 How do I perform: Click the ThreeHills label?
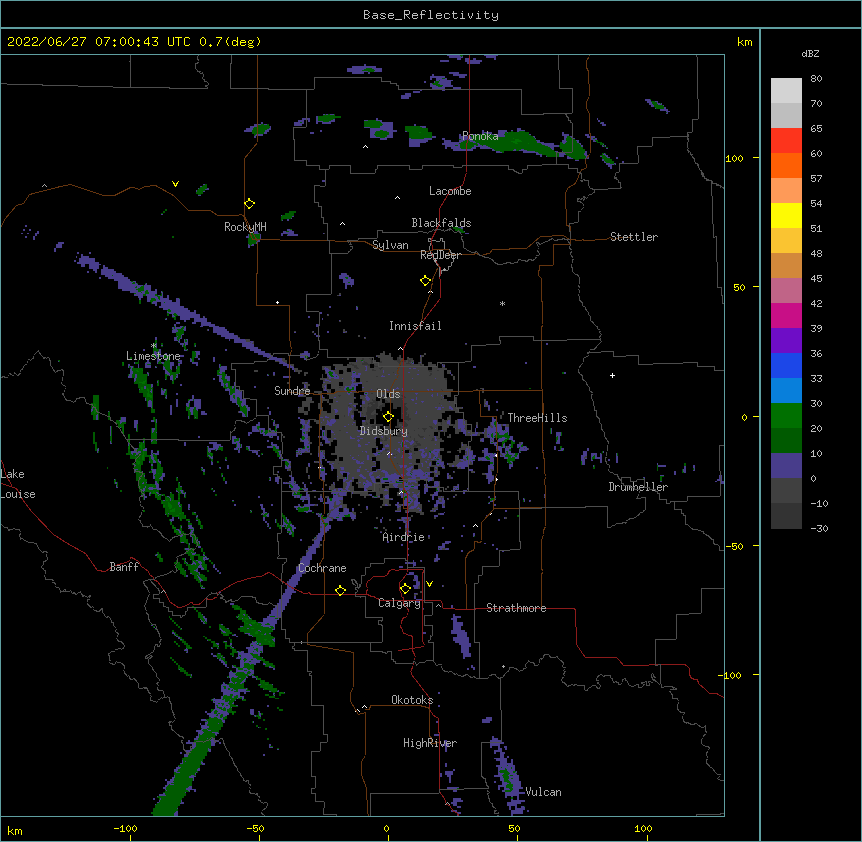(537, 418)
